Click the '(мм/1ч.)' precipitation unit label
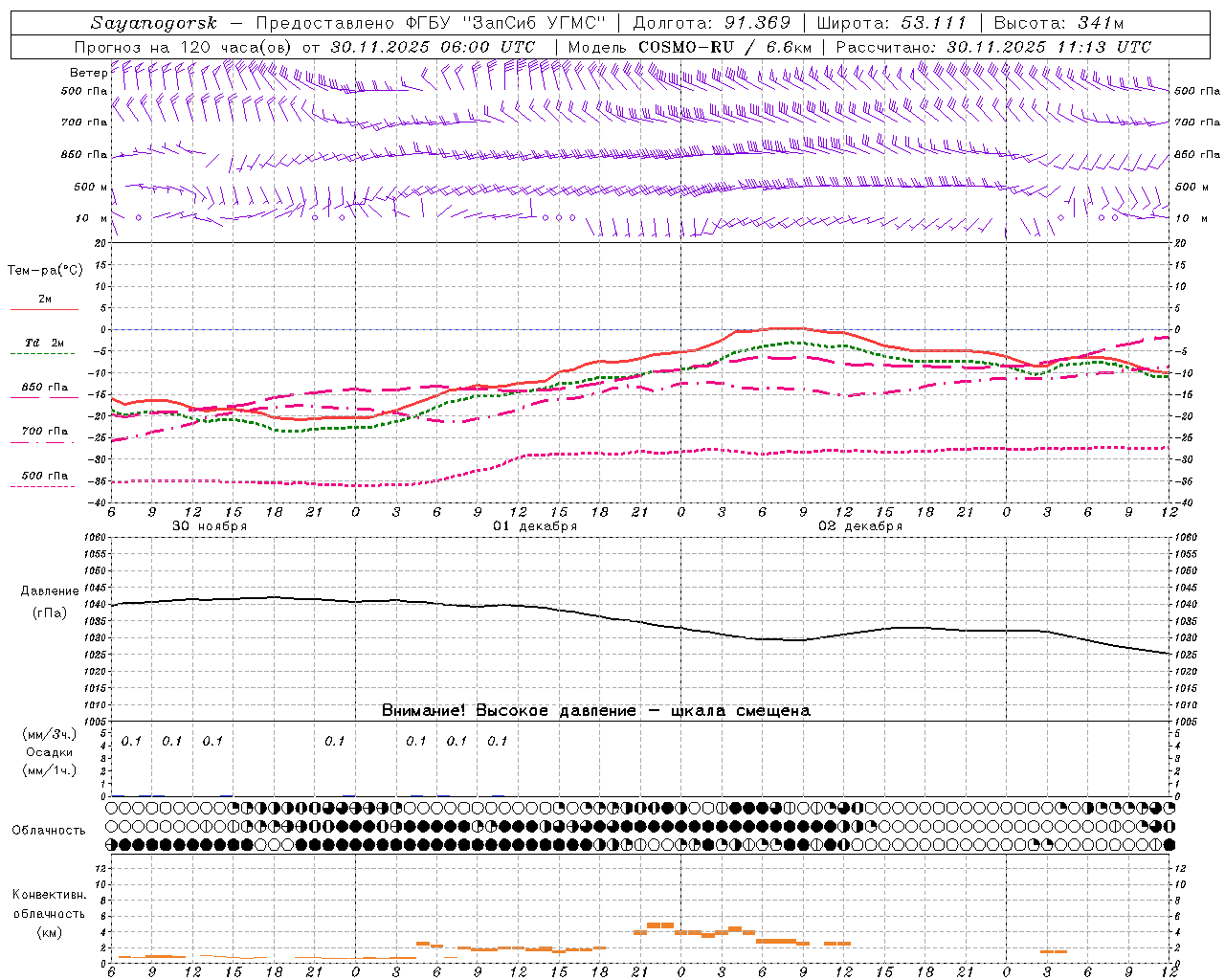Screen dimensions: 1225x980 (49, 770)
